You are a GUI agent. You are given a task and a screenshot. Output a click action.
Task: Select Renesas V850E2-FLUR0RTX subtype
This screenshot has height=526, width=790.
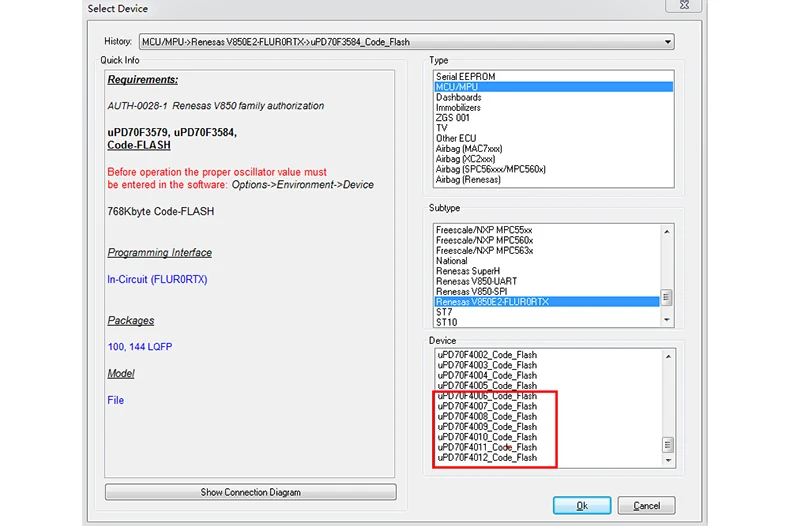(547, 302)
